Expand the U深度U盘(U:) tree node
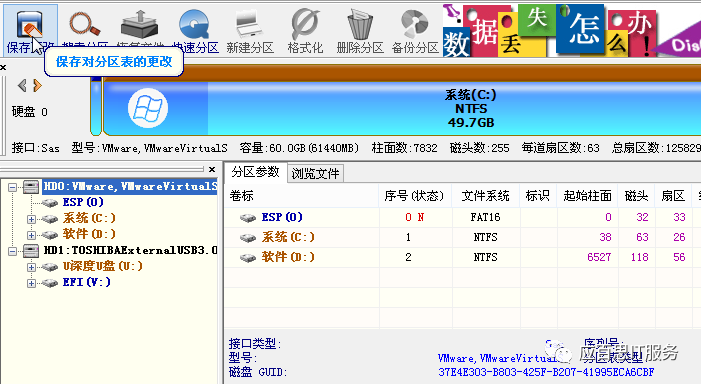This screenshot has height=384, width=701. [31, 267]
